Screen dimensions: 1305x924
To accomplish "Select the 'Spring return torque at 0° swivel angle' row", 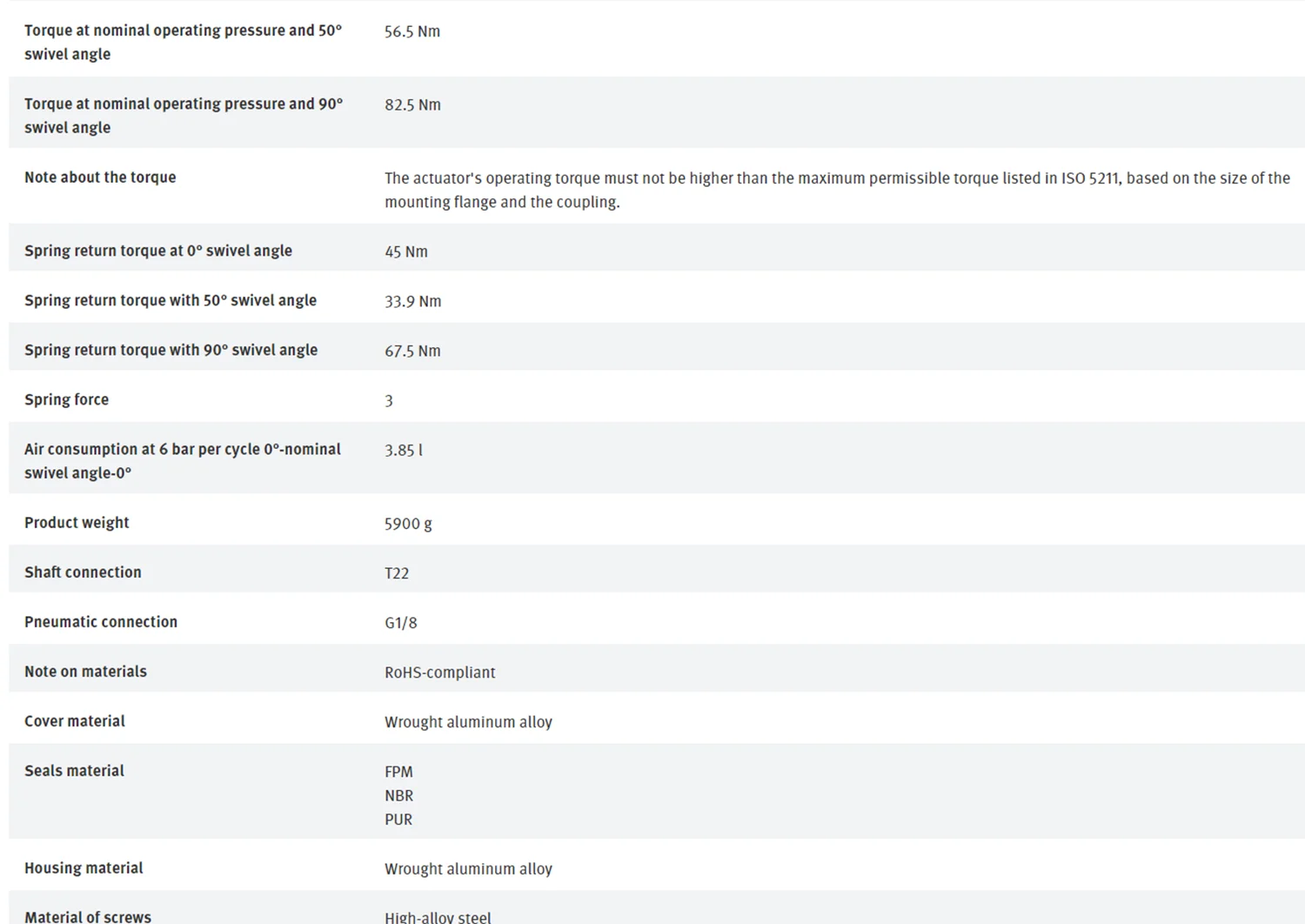I will point(657,251).
